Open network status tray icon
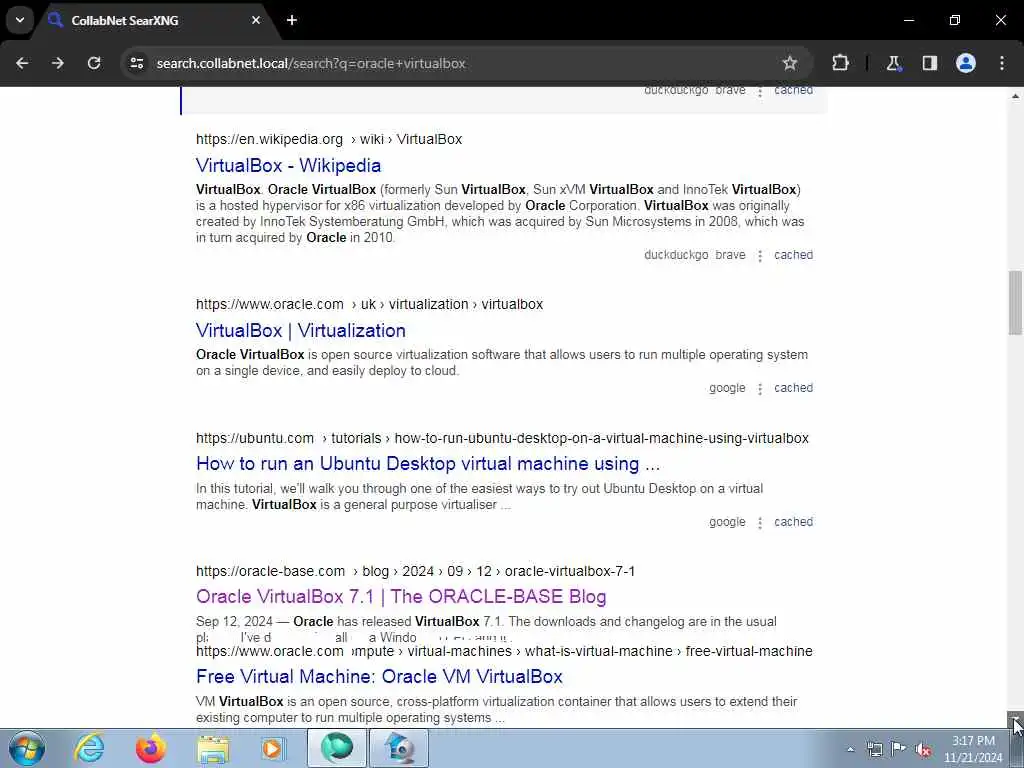This screenshot has height=768, width=1024. click(874, 749)
